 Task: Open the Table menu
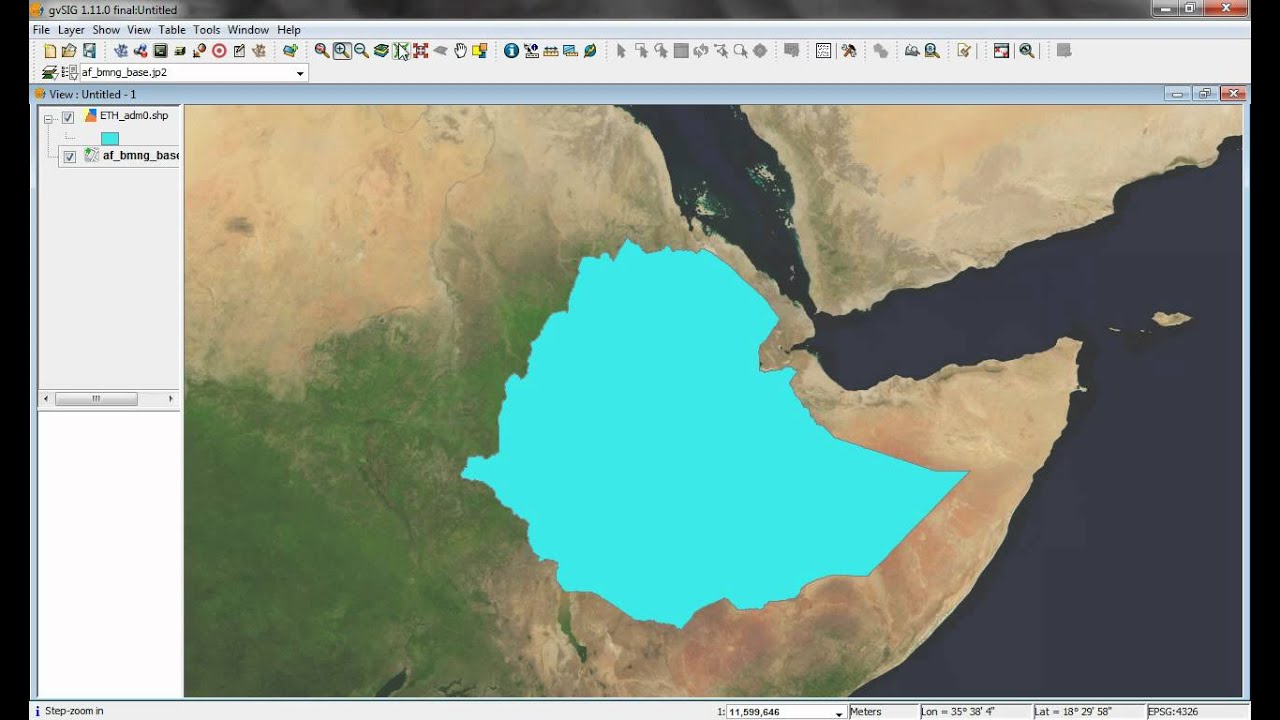pos(172,30)
